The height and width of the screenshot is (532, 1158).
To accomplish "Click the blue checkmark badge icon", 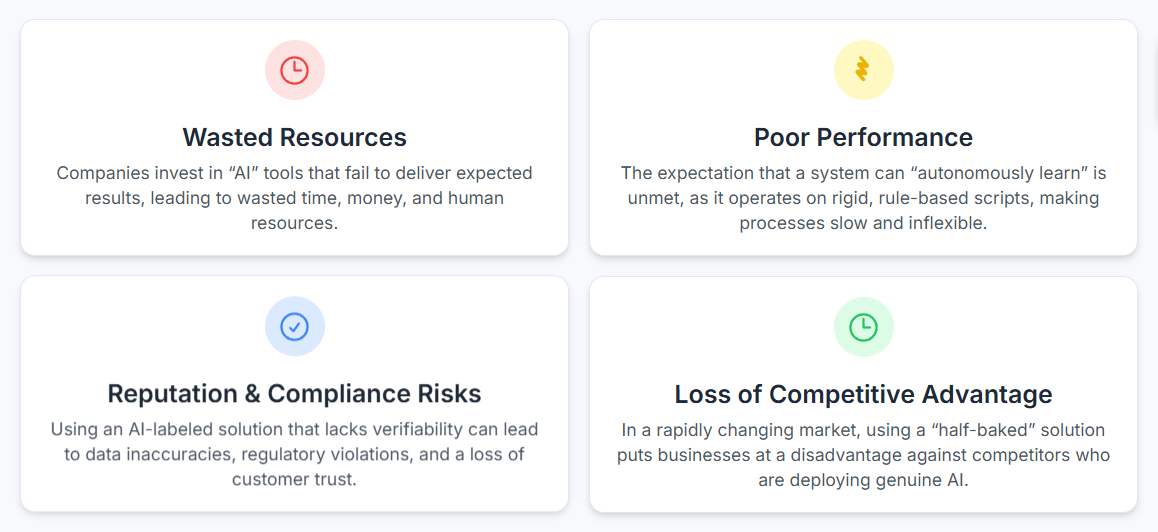I will coord(294,326).
